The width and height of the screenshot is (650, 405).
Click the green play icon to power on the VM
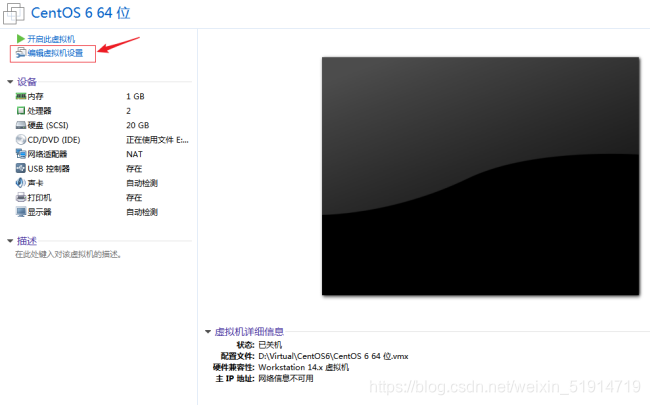pos(20,39)
